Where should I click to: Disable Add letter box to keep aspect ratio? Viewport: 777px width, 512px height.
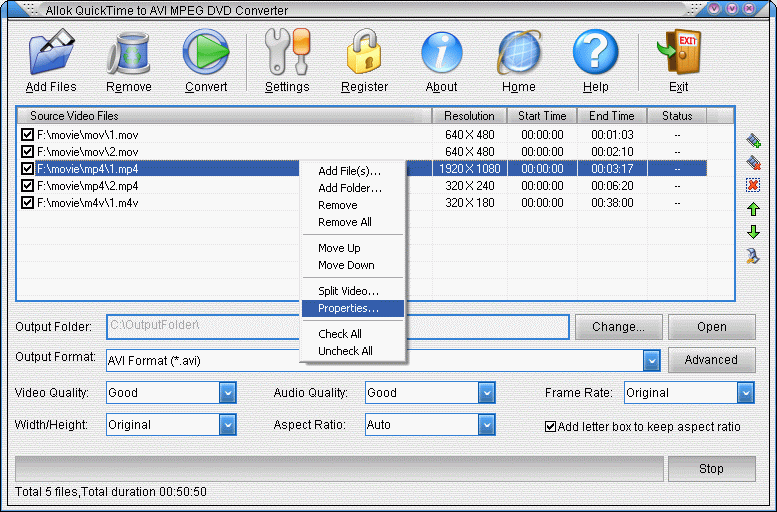pos(550,426)
